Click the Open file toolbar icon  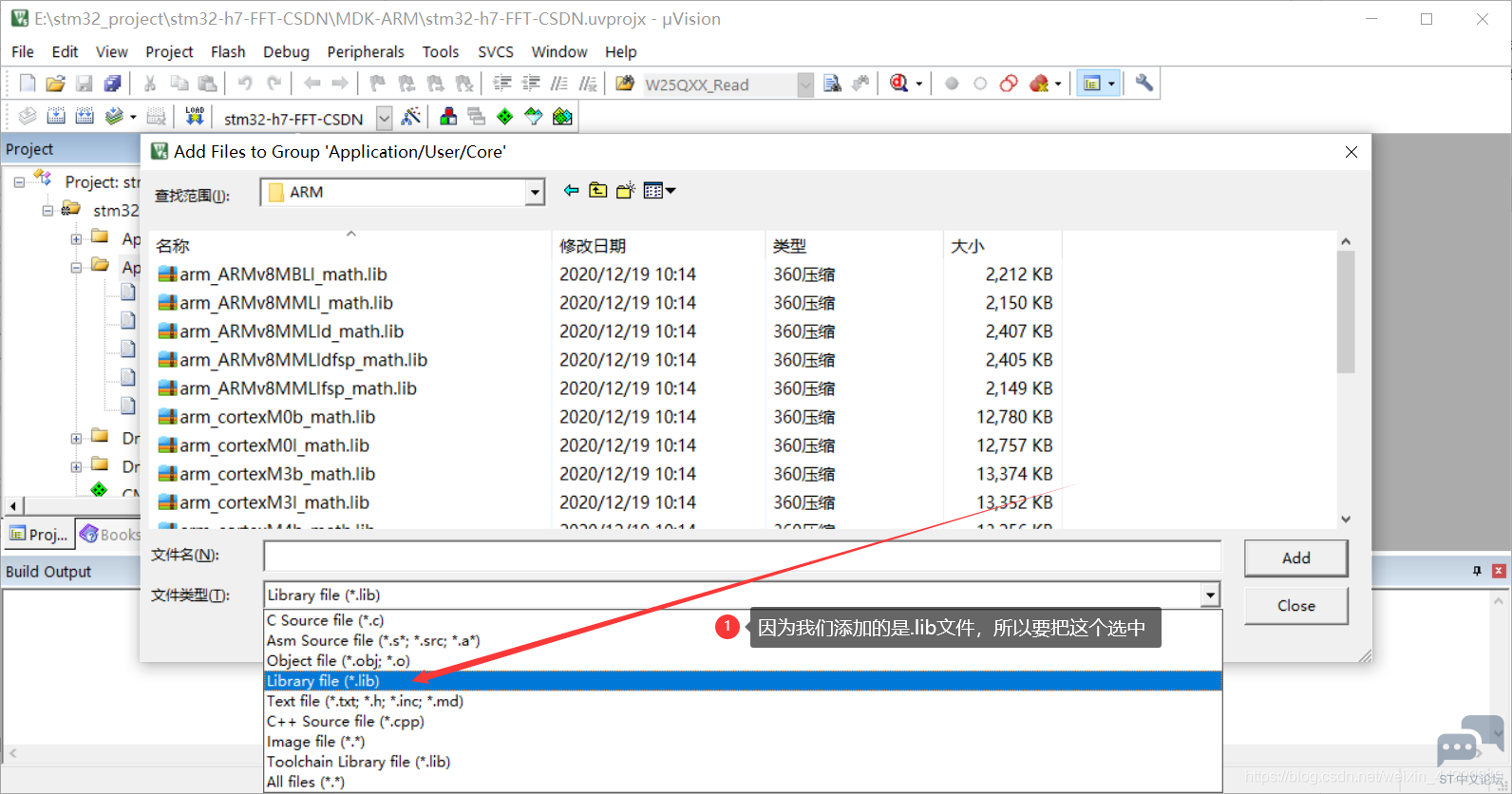(55, 84)
